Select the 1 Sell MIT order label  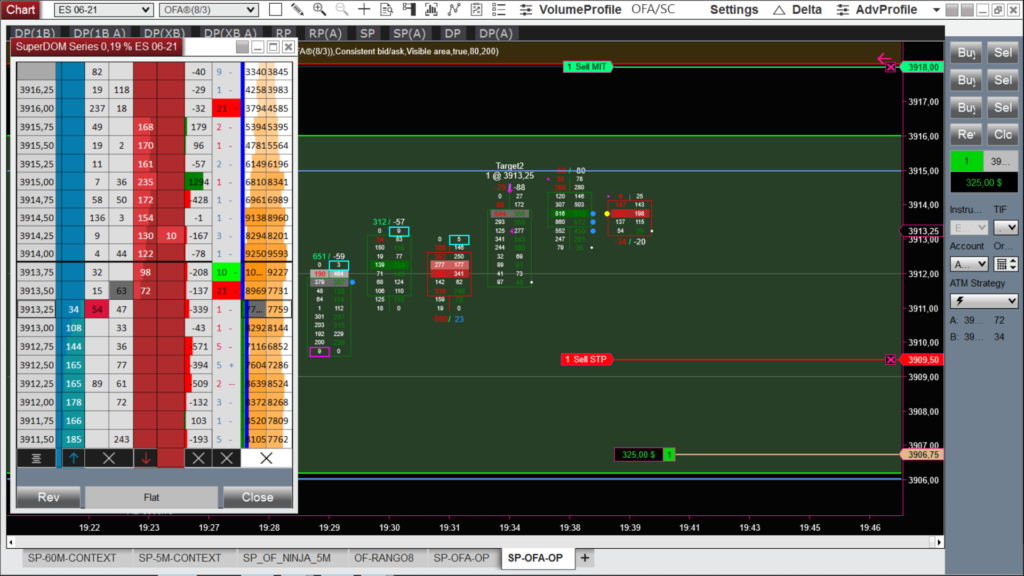[587, 67]
